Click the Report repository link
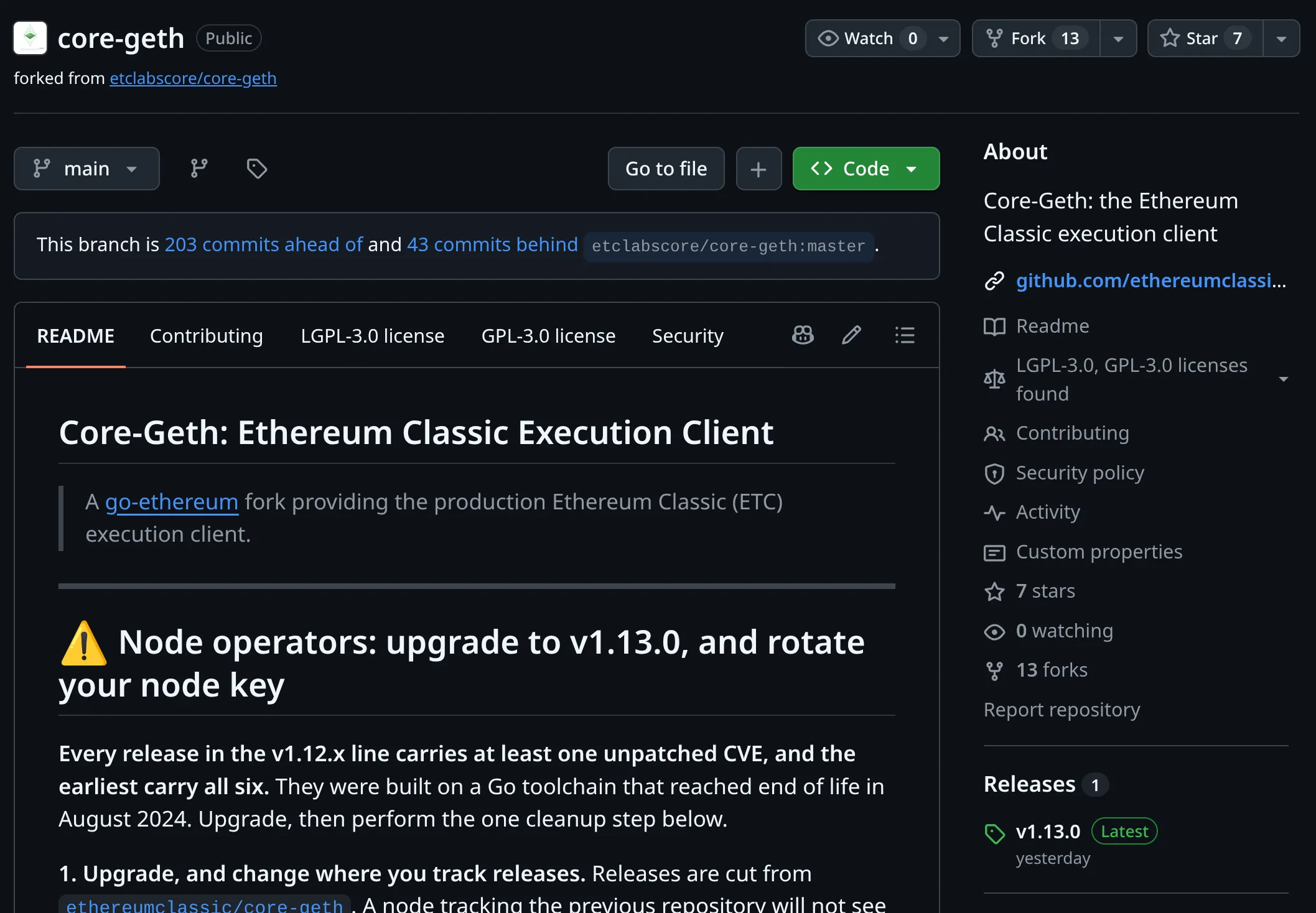Image resolution: width=1316 pixels, height=913 pixels. (1062, 710)
